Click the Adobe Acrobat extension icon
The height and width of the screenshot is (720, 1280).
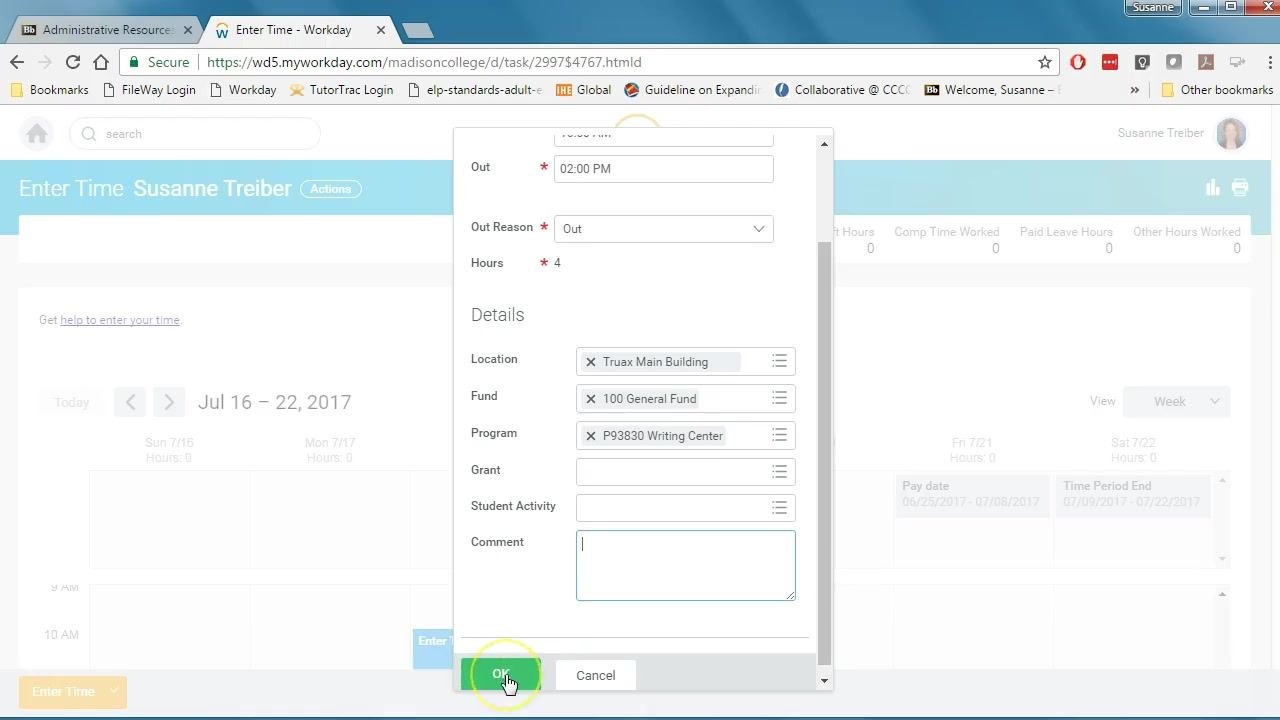tap(1206, 62)
